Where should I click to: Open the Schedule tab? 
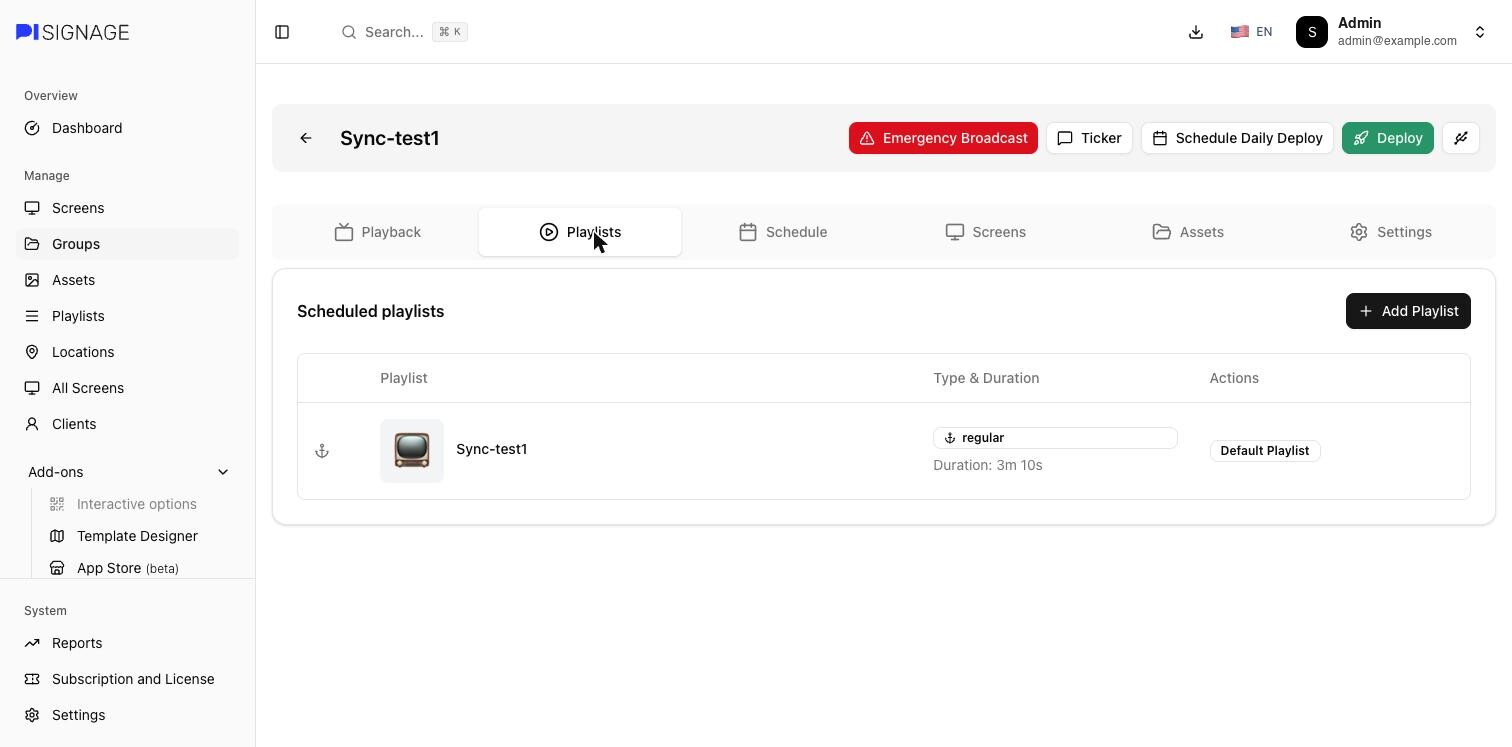tap(783, 232)
